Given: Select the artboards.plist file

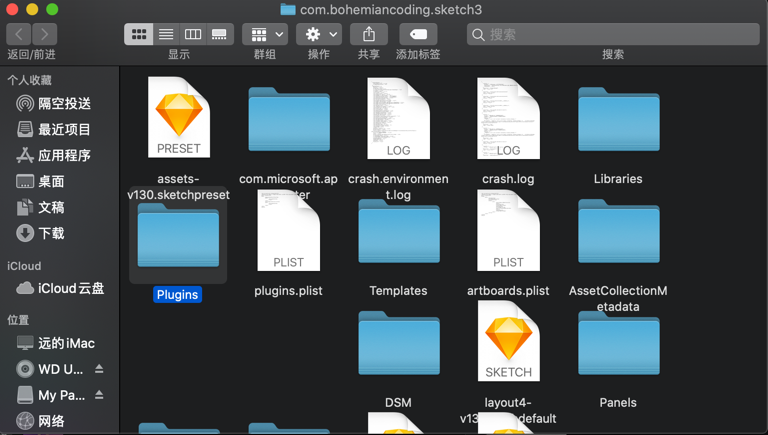Looking at the screenshot, I should (508, 230).
